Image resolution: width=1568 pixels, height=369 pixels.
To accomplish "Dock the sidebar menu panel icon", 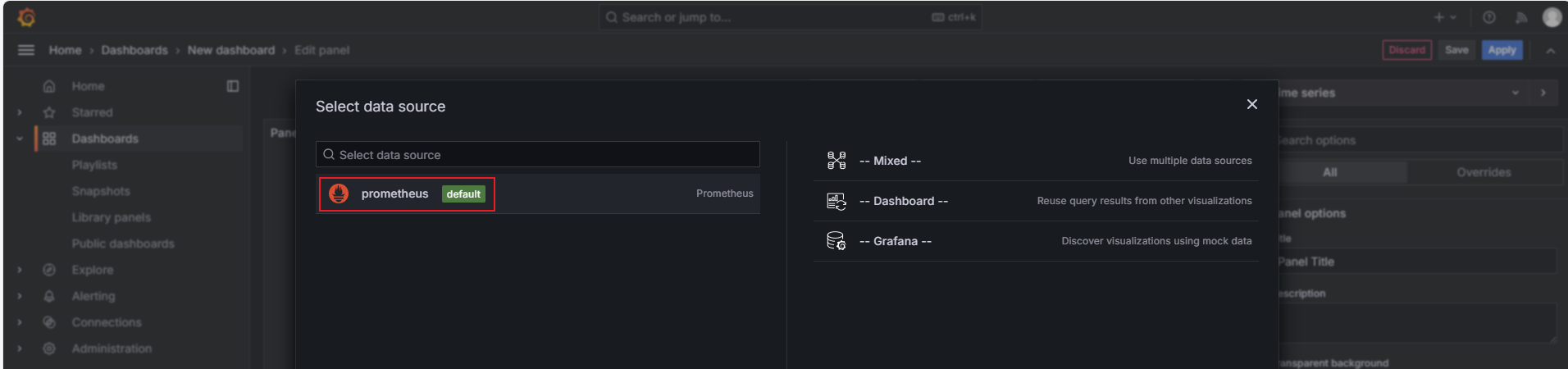I will point(233,86).
